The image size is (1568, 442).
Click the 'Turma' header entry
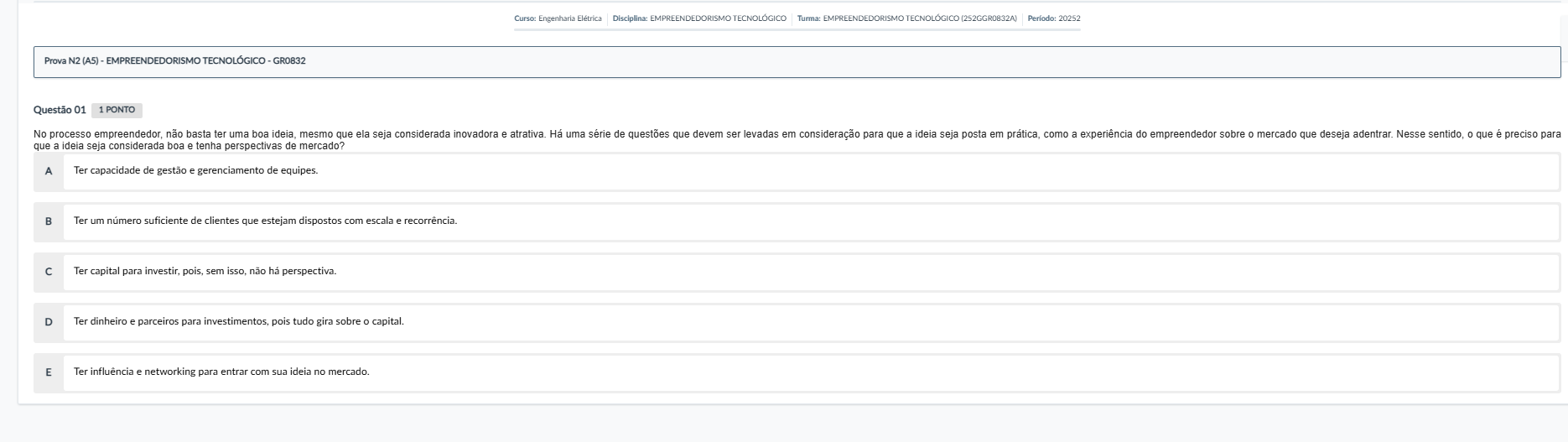tap(907, 18)
